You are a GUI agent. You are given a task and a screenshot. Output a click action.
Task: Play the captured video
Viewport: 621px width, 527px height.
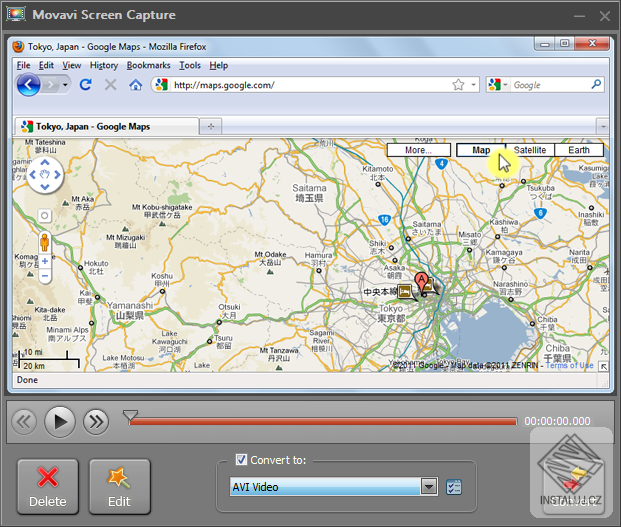point(60,421)
